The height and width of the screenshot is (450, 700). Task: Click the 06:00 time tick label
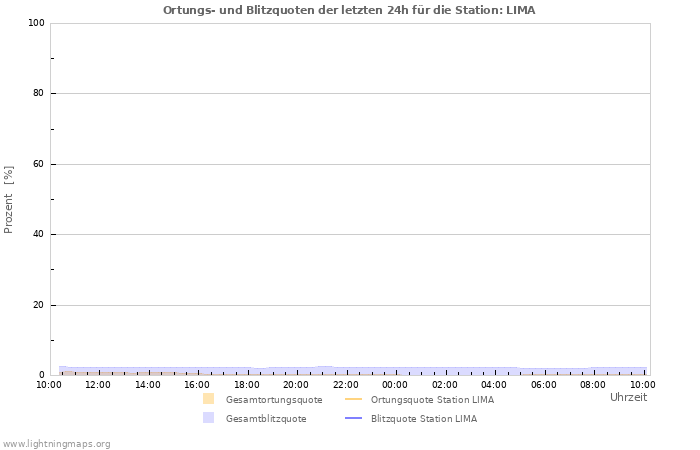(x=544, y=384)
